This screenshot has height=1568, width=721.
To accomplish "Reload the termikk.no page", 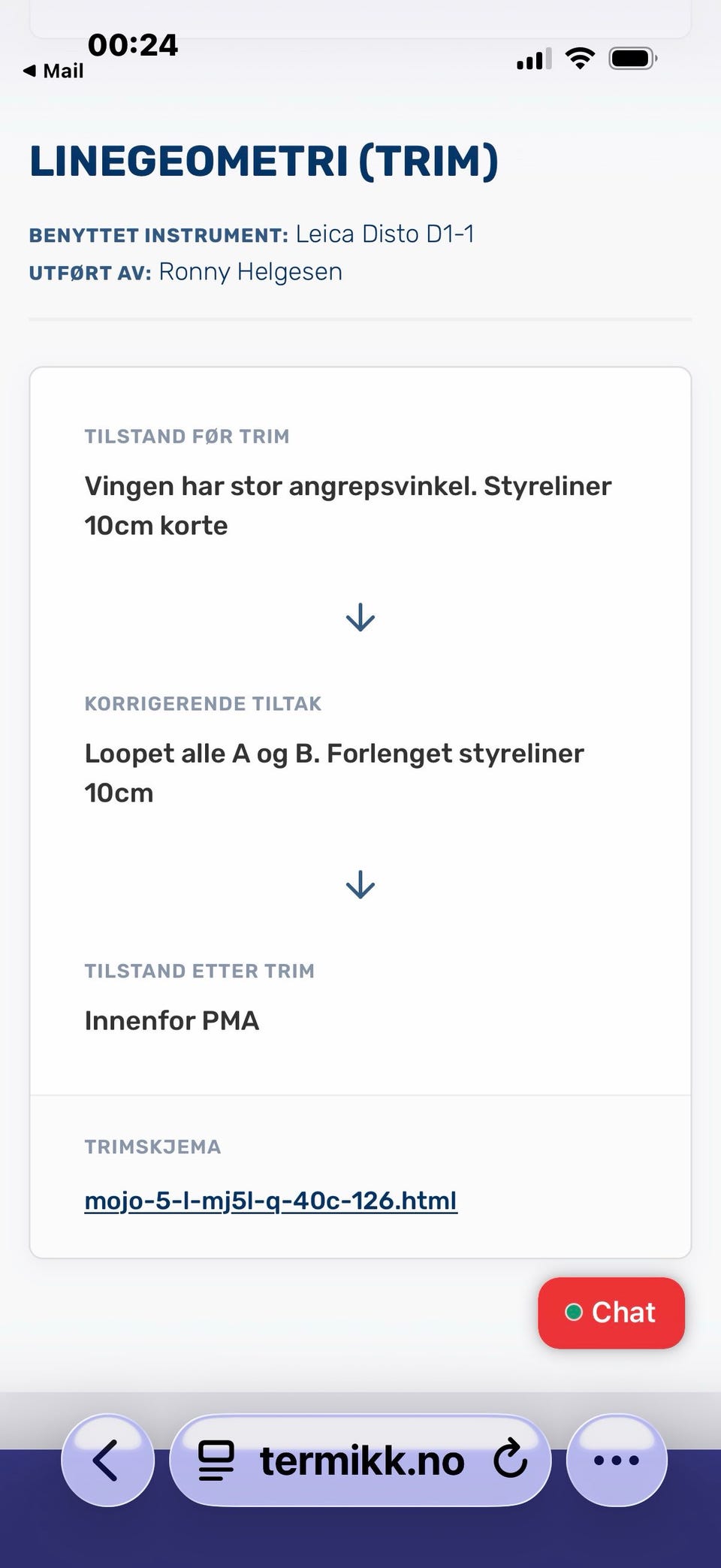I will [510, 1458].
